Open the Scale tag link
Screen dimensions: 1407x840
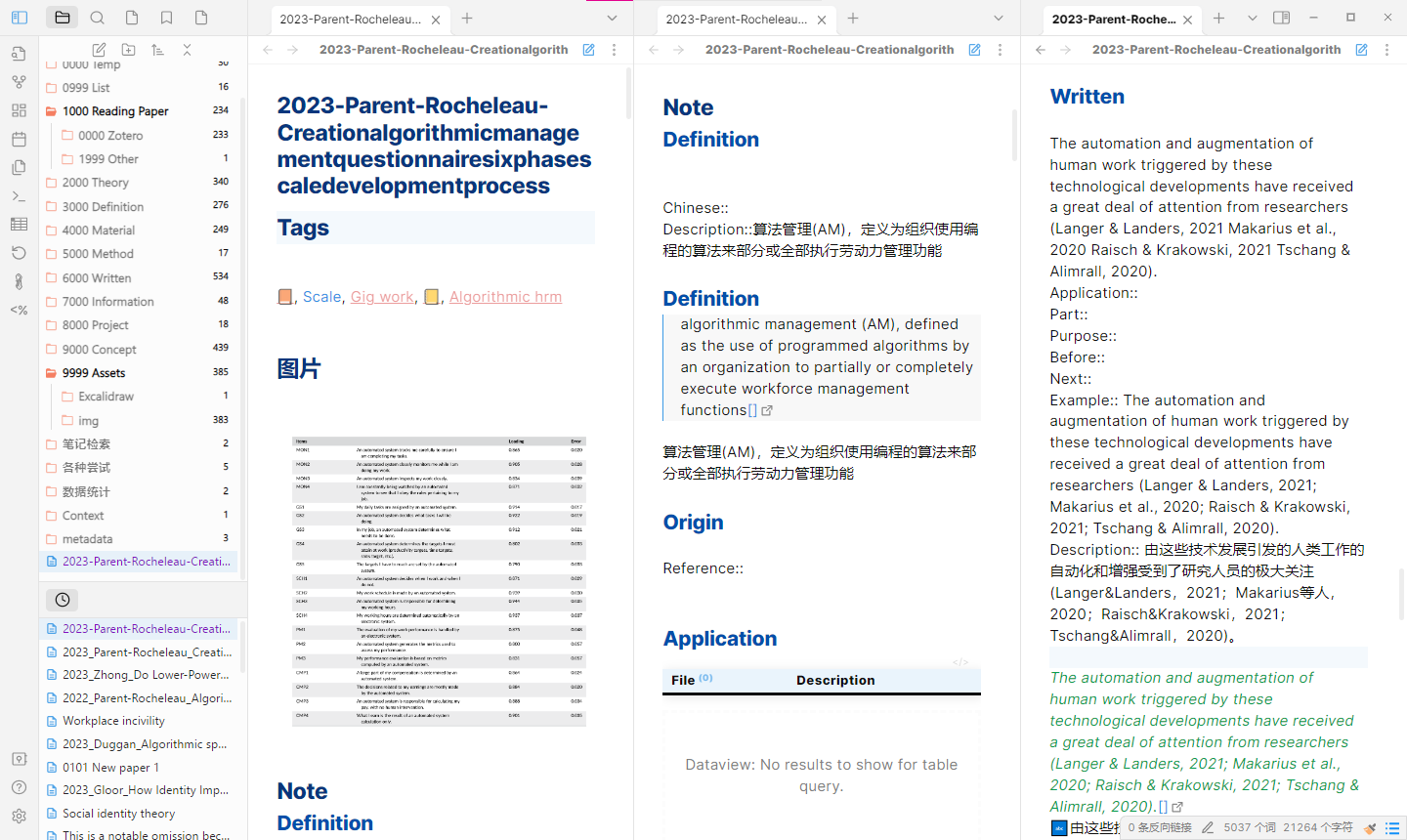tap(321, 297)
